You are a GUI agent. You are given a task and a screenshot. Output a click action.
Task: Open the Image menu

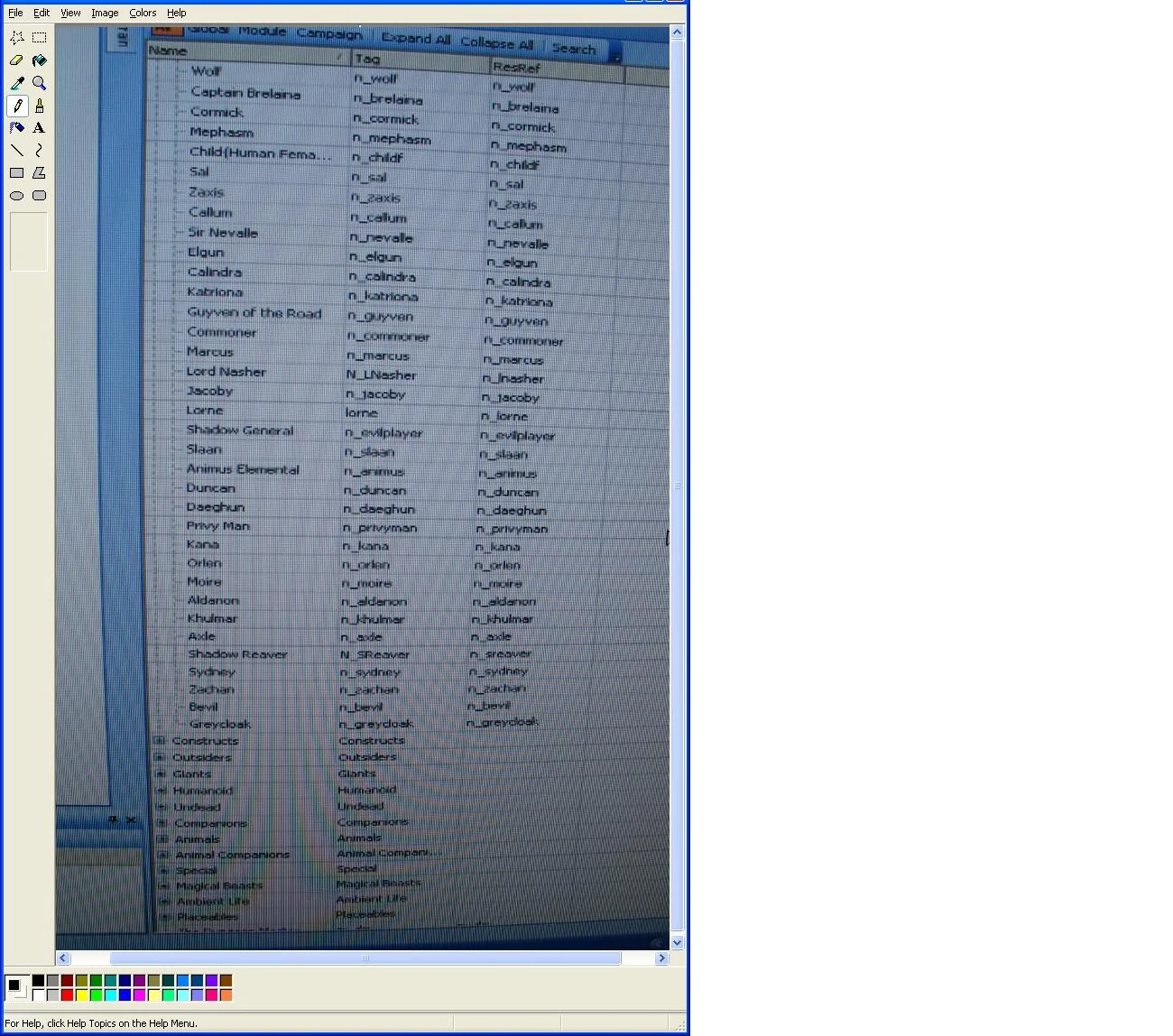[x=105, y=13]
